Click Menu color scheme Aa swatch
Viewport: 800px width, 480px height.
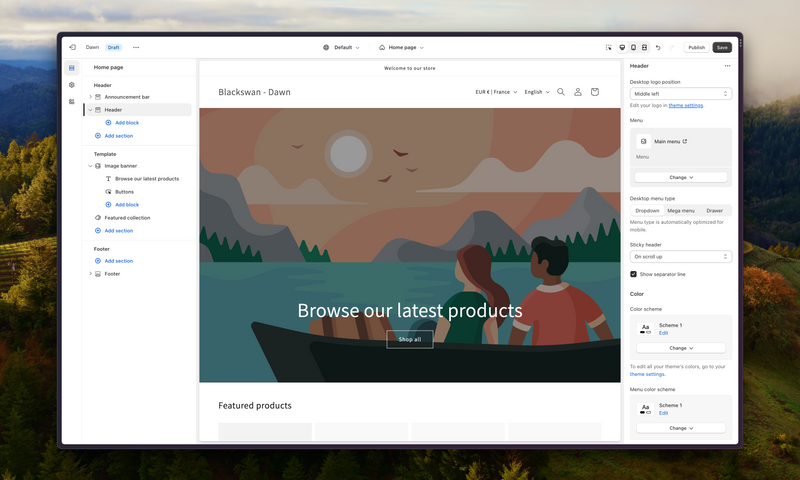click(x=645, y=409)
